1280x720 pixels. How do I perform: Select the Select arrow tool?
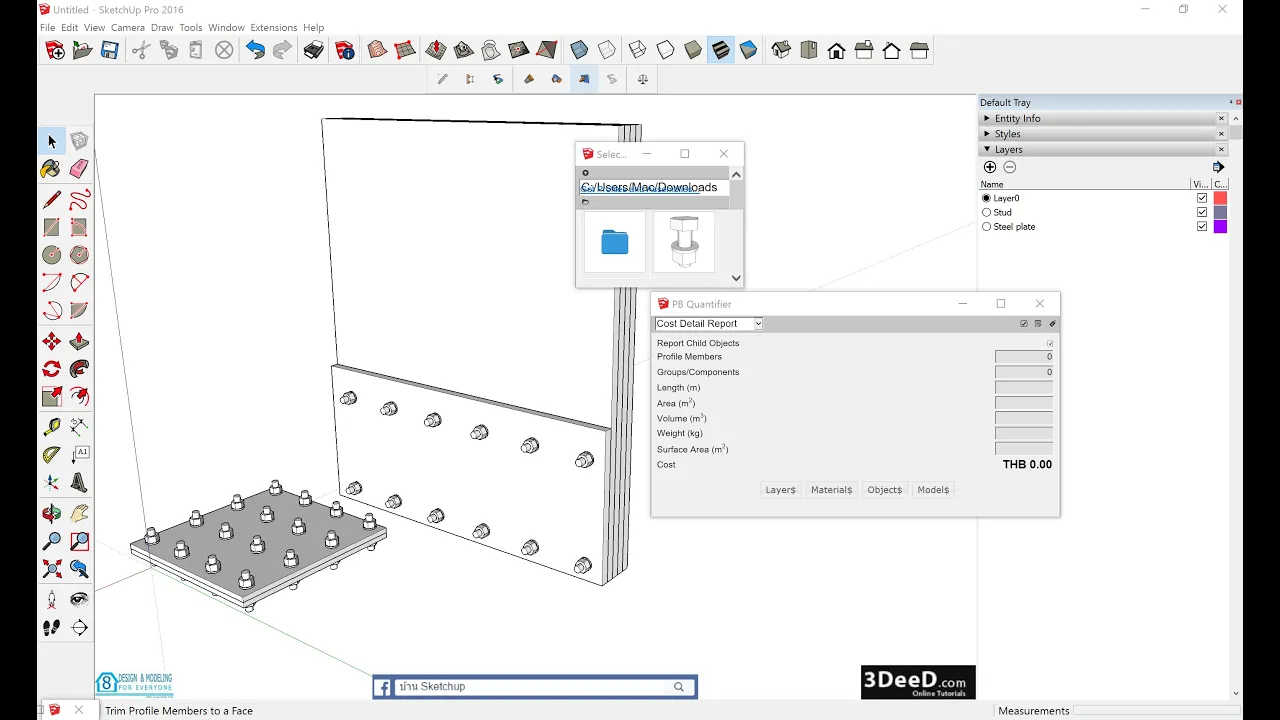tap(52, 142)
